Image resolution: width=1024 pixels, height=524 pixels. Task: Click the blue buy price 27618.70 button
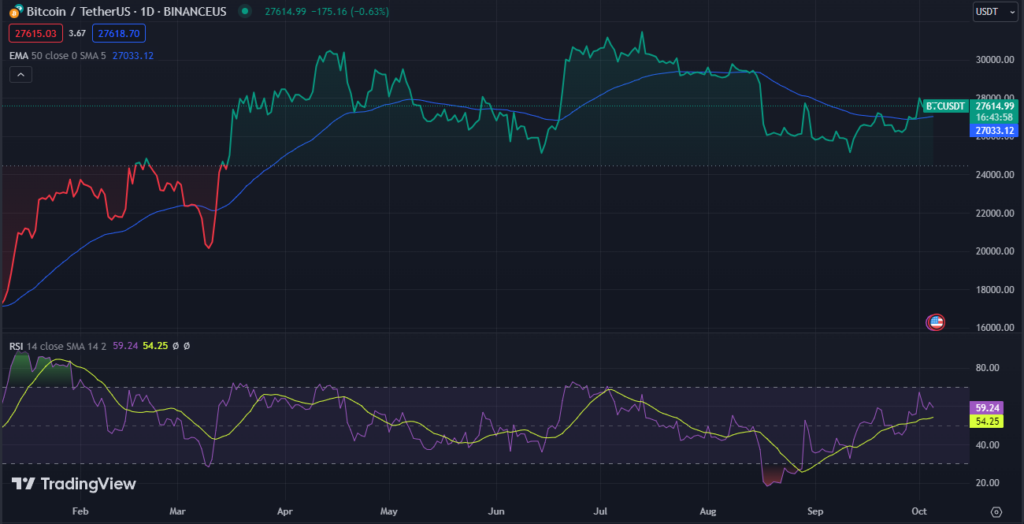click(119, 33)
